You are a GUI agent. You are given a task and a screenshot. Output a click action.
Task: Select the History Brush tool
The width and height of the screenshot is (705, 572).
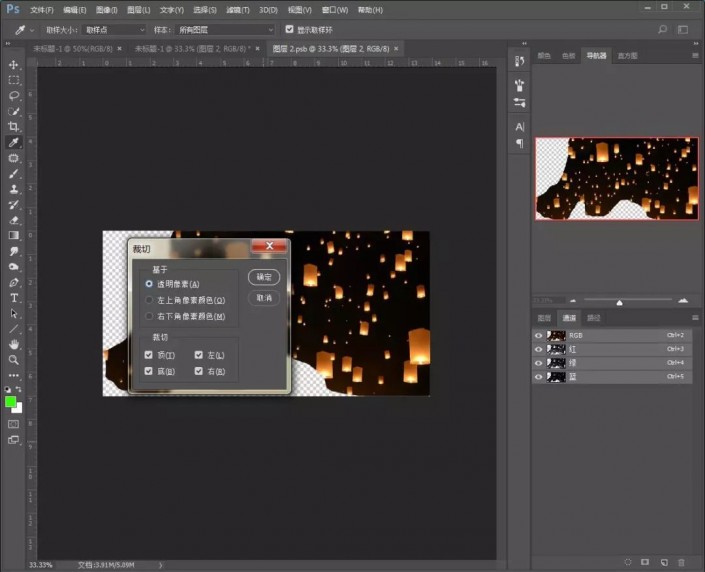pos(13,205)
